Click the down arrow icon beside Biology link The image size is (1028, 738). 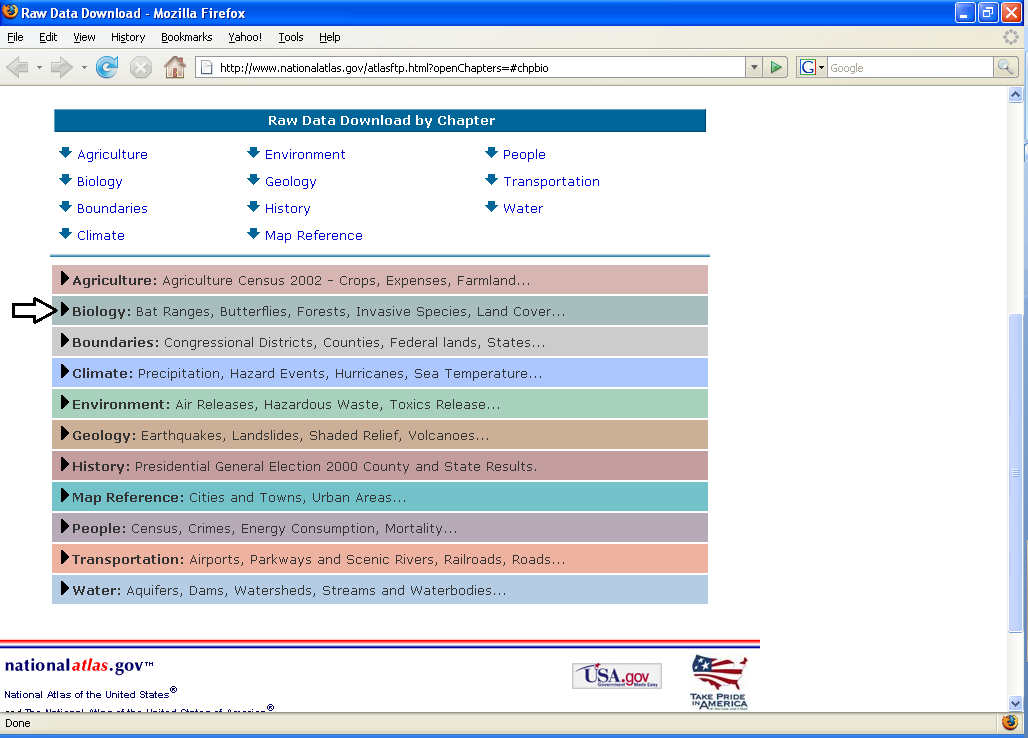(65, 180)
